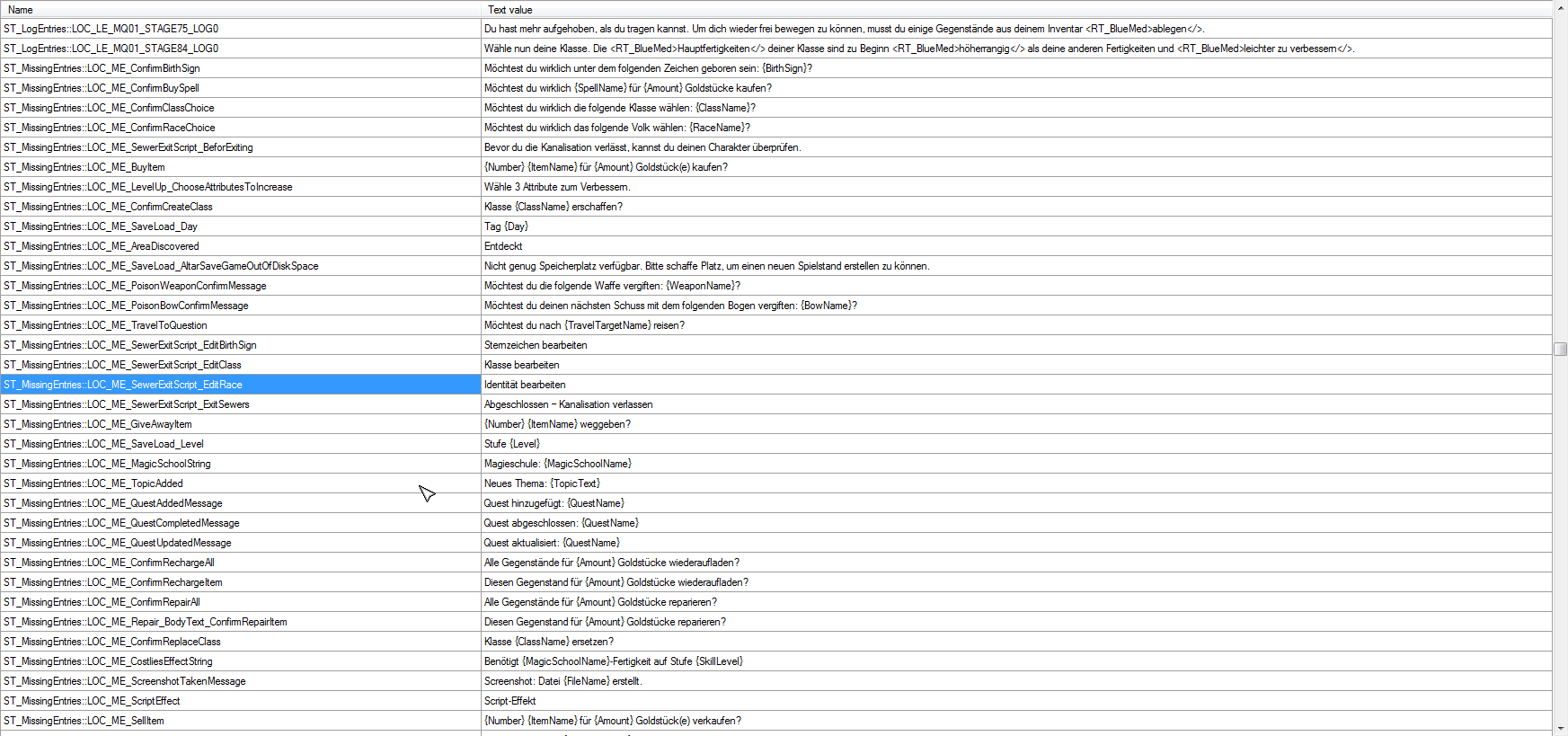Select row LOC_ME_ConfirmRechargeItem
The image size is (1568, 736).
tap(776, 582)
